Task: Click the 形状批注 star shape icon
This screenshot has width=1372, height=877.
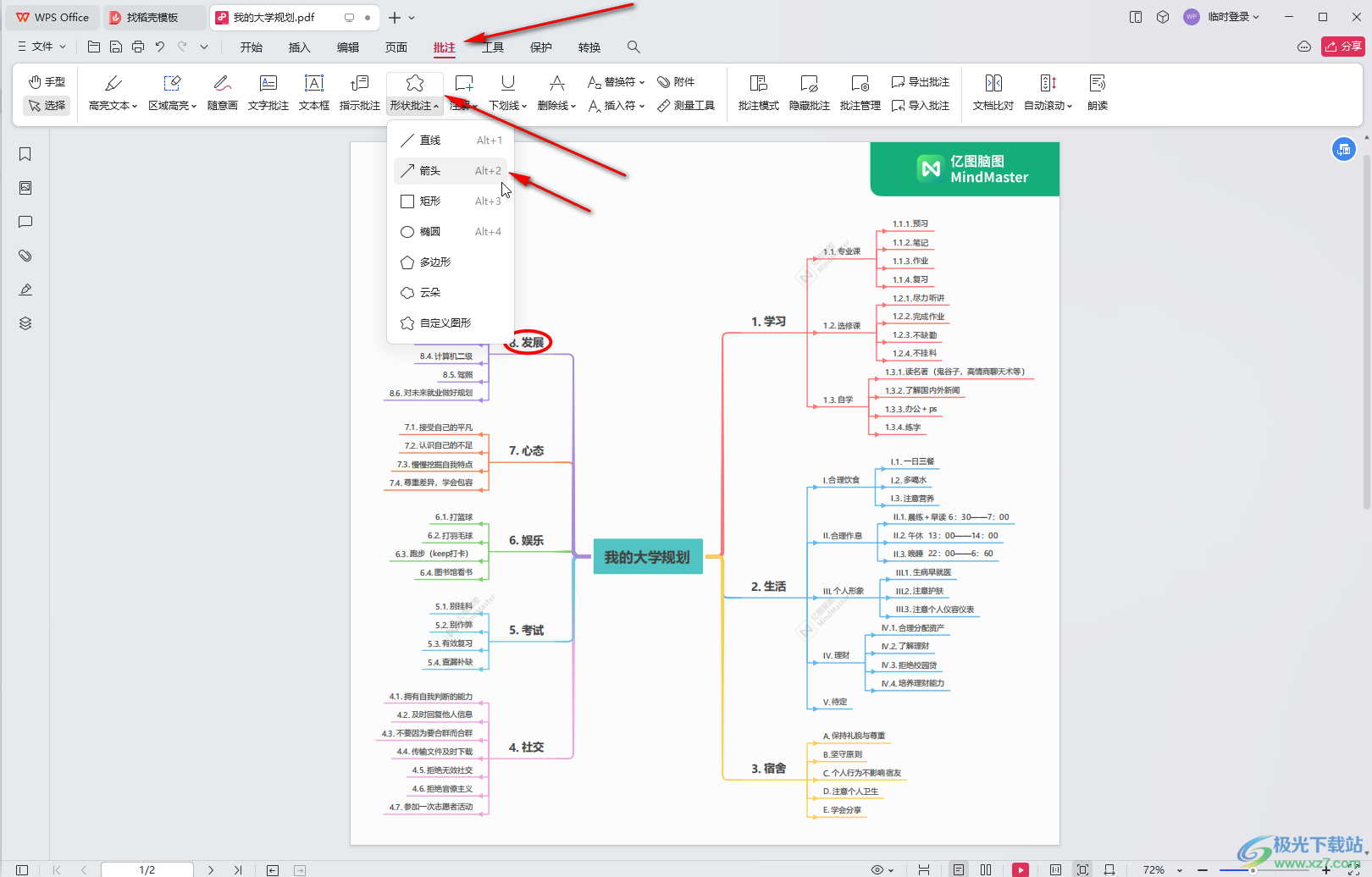Action: 414,83
